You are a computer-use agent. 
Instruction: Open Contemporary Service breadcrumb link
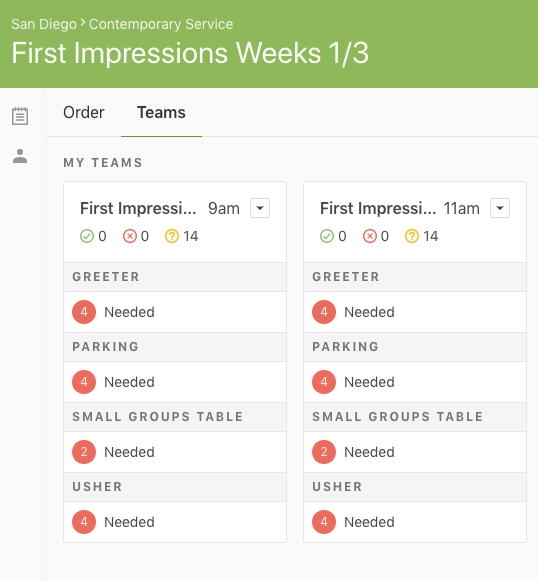coord(161,24)
